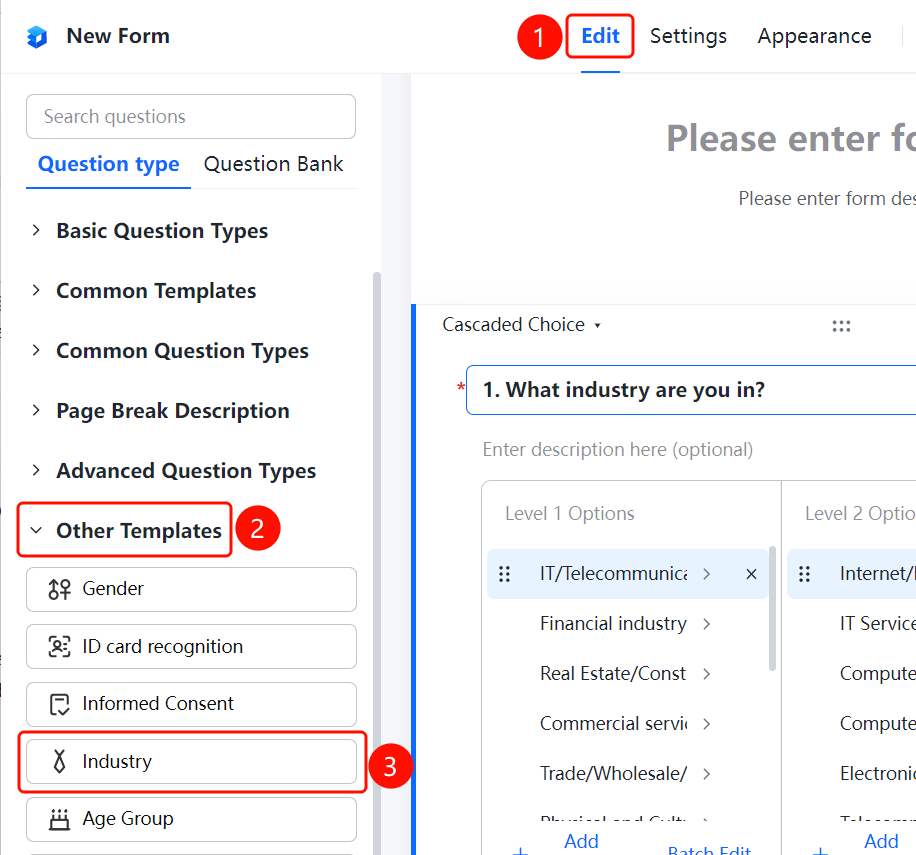Expand Trade/Wholesale sub-options arrow

tap(707, 774)
